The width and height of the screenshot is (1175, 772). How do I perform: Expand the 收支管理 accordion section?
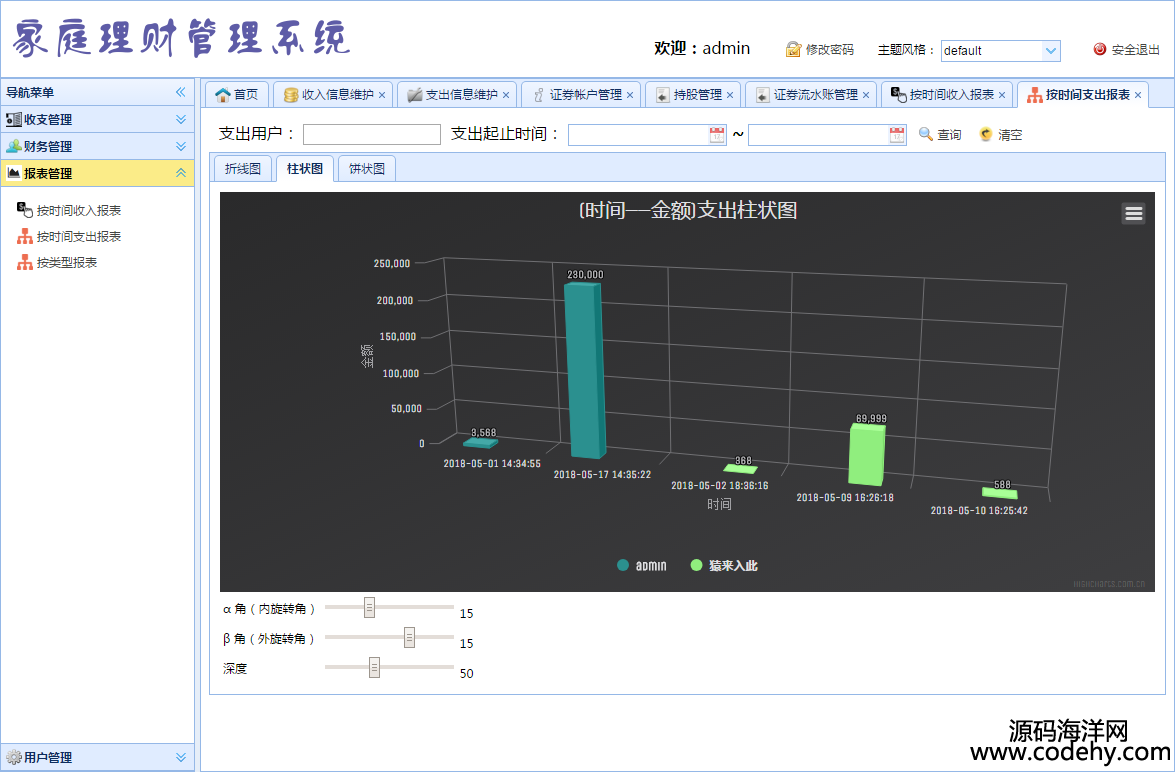97,119
